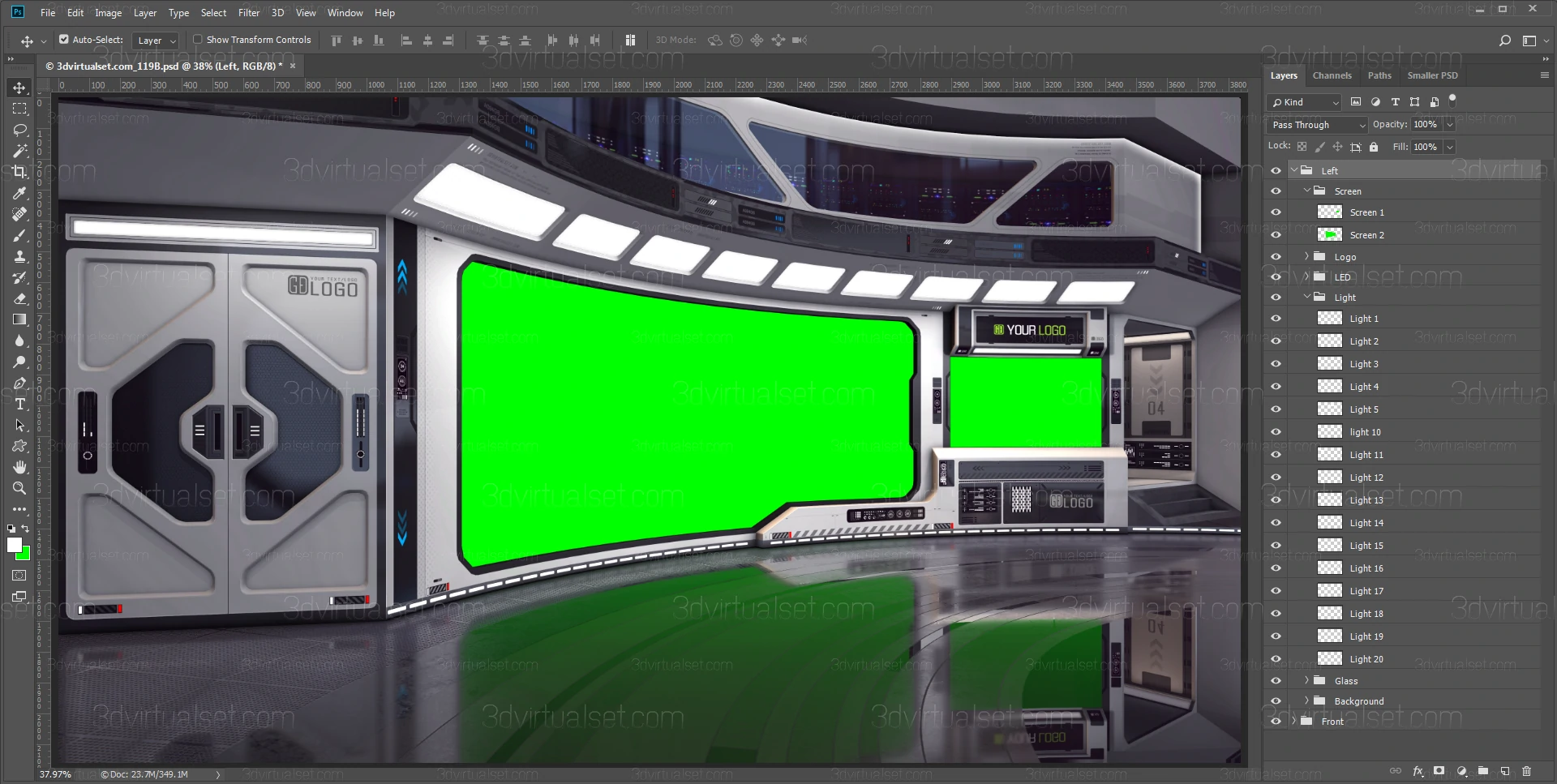Viewport: 1557px width, 784px height.
Task: Open the search icon in options bar
Action: (x=1505, y=41)
